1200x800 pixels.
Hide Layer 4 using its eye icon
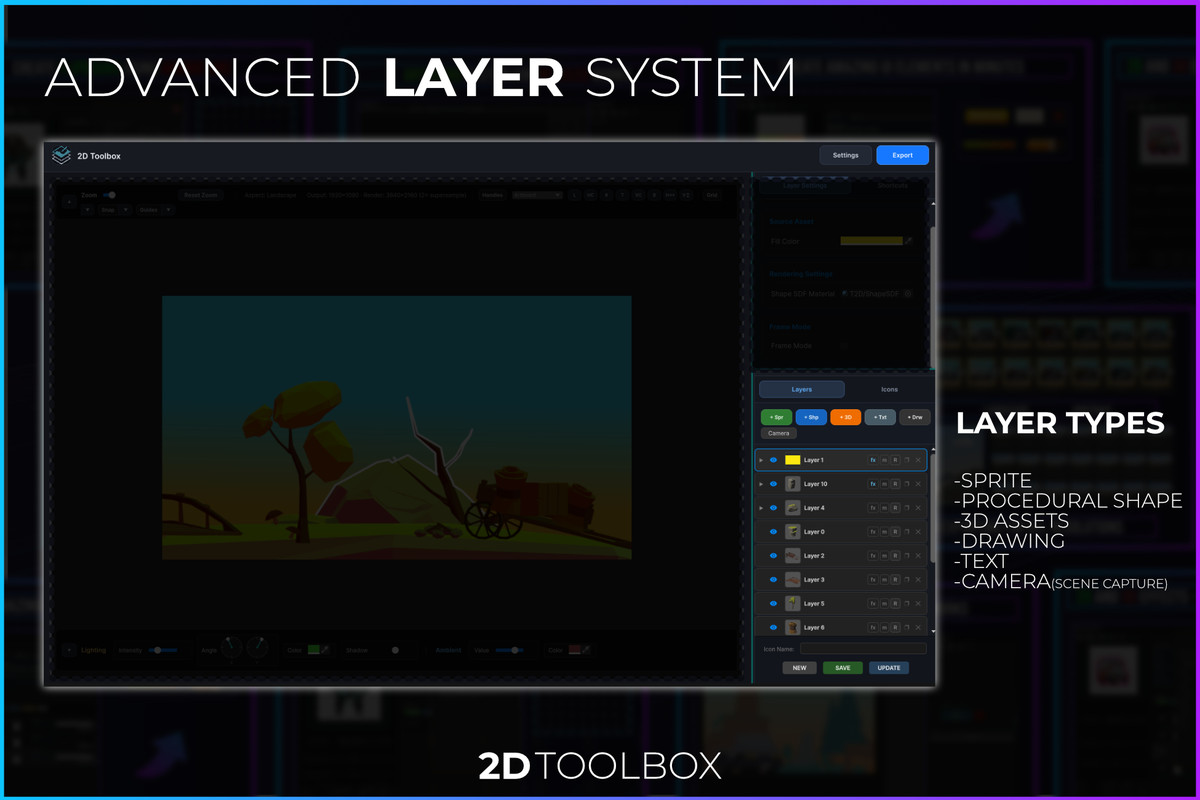773,508
